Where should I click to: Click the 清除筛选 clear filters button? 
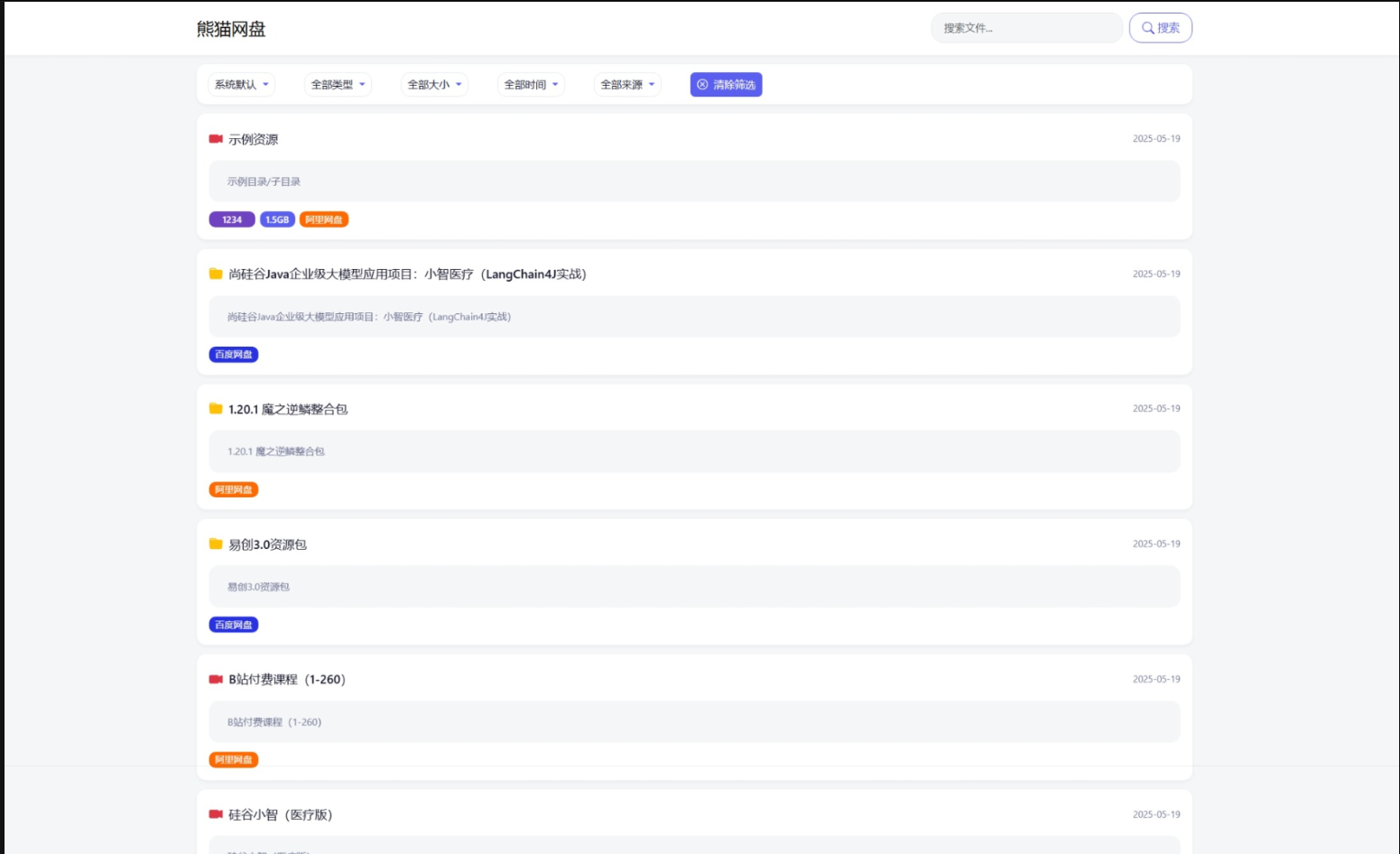[727, 85]
